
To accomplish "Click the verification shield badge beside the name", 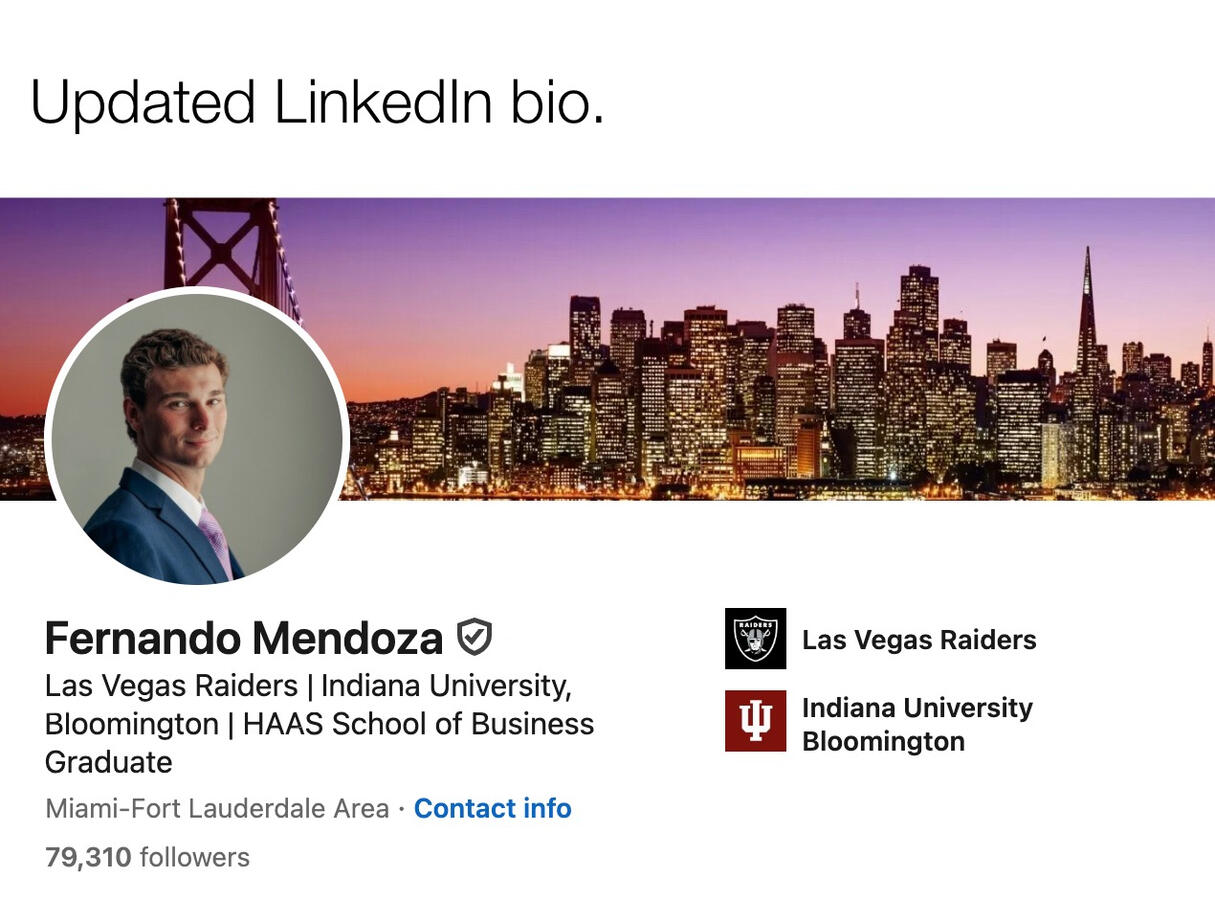I will point(474,637).
